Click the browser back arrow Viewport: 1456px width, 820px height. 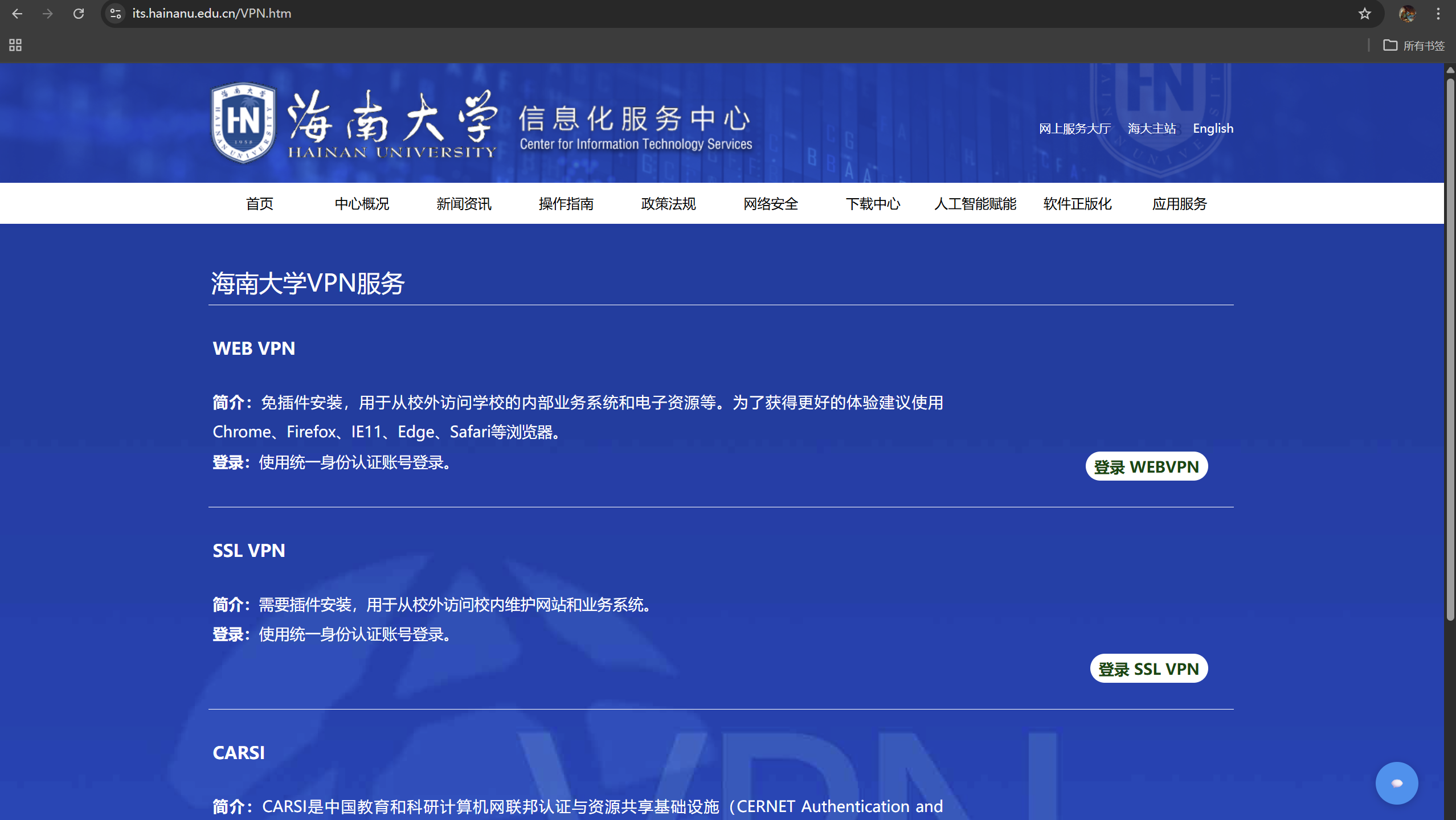pyautogui.click(x=17, y=14)
